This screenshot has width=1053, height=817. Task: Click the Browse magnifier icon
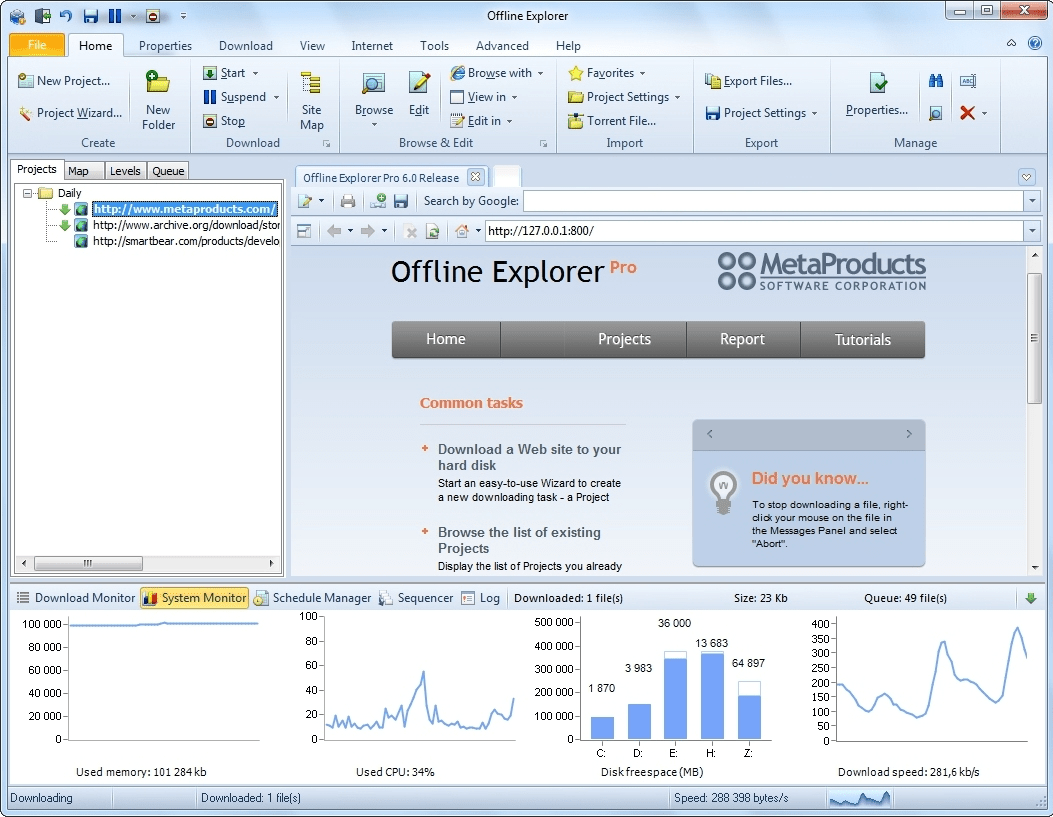click(373, 83)
